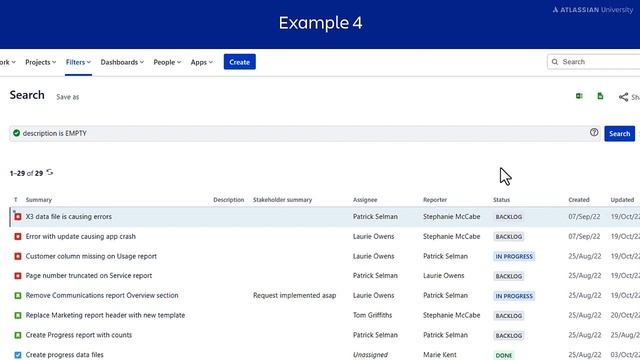
Task: Open in Google Sheets icon
Action: click(x=600, y=96)
